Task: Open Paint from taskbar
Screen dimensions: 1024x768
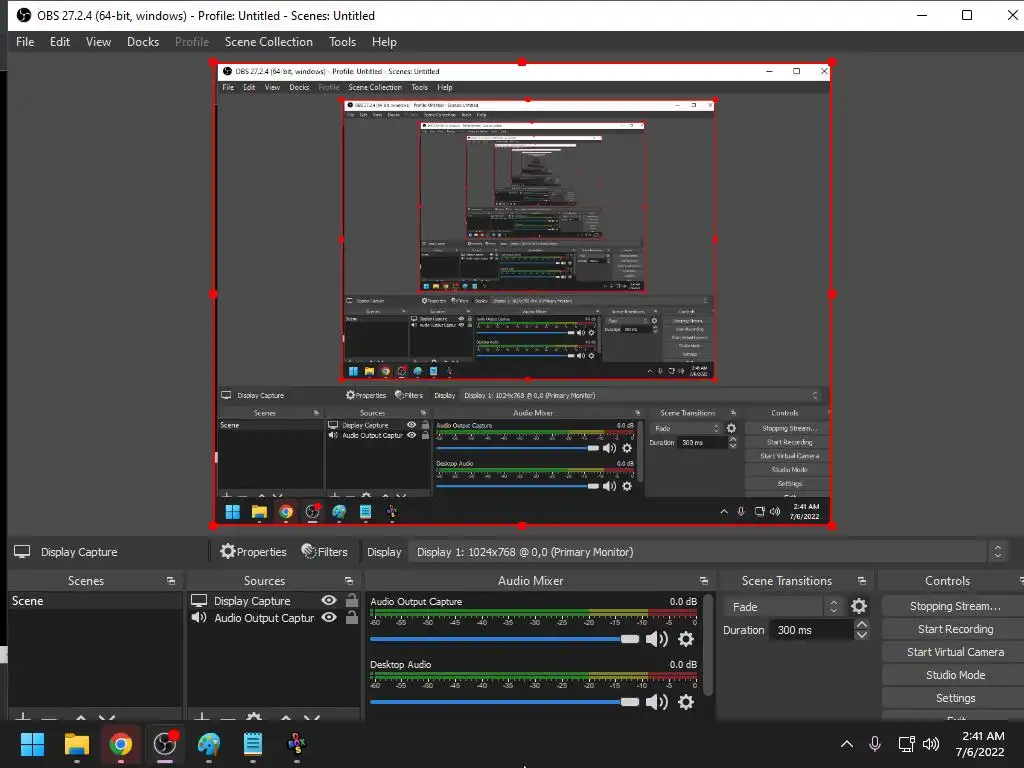Action: coord(209,744)
